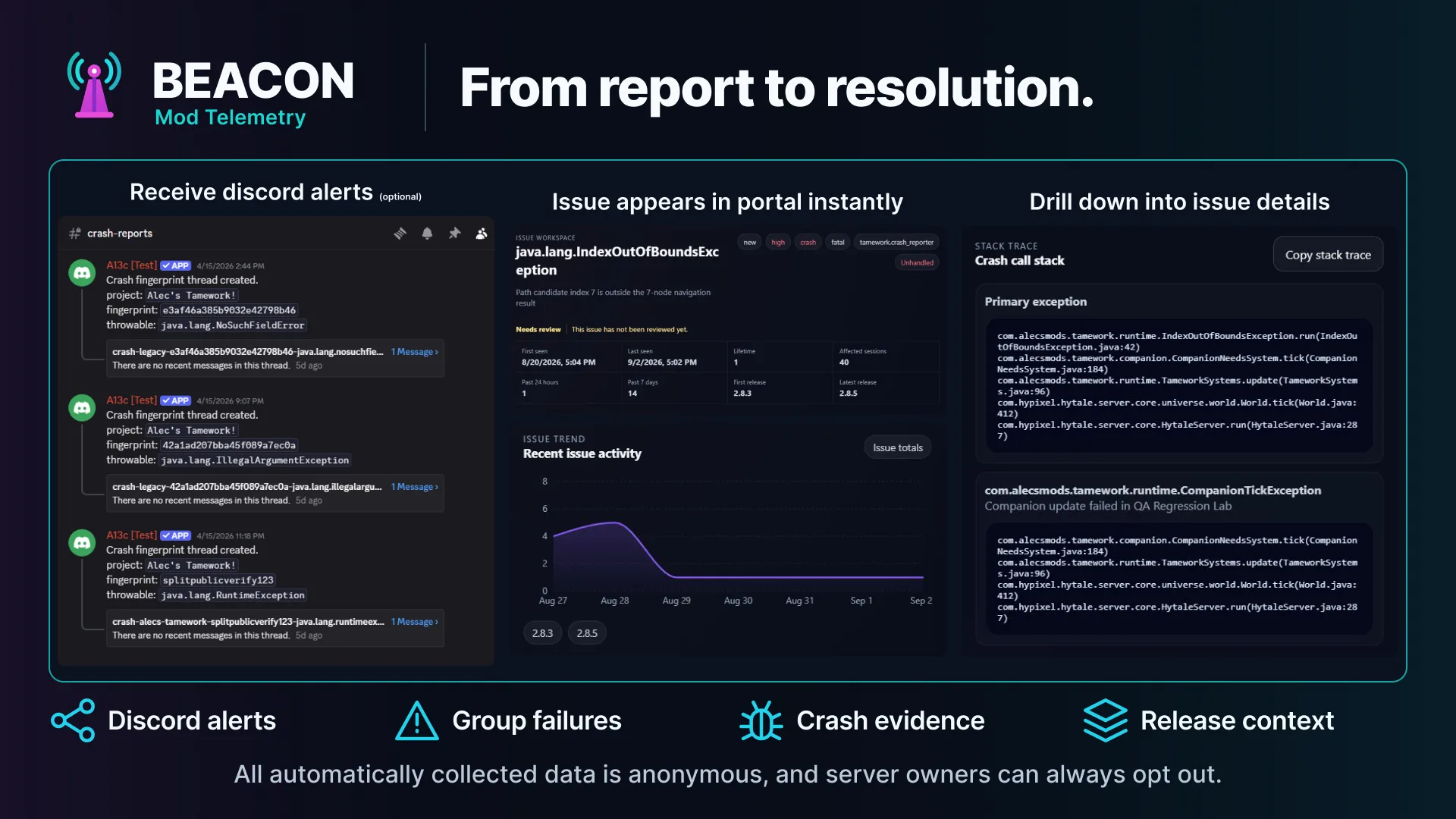
Task: Open pinned messages with the pin icon
Action: (x=455, y=234)
